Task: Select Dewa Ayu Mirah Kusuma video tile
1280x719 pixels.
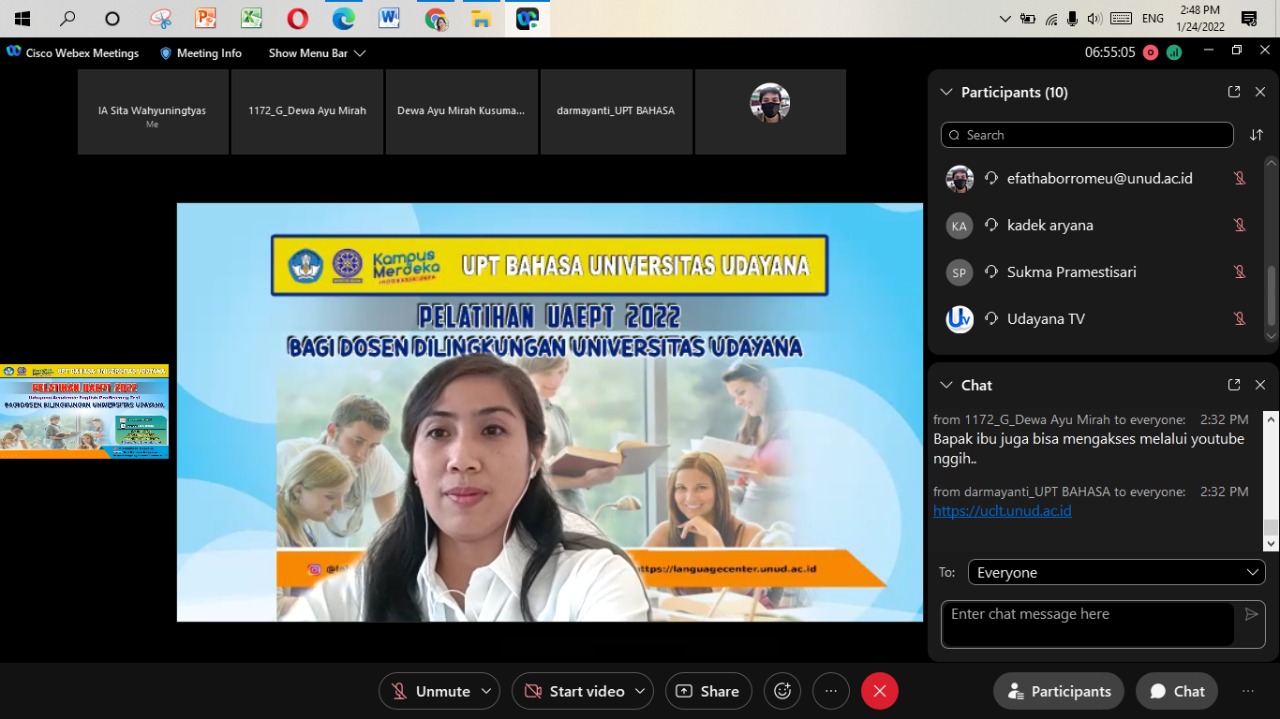Action: click(461, 112)
